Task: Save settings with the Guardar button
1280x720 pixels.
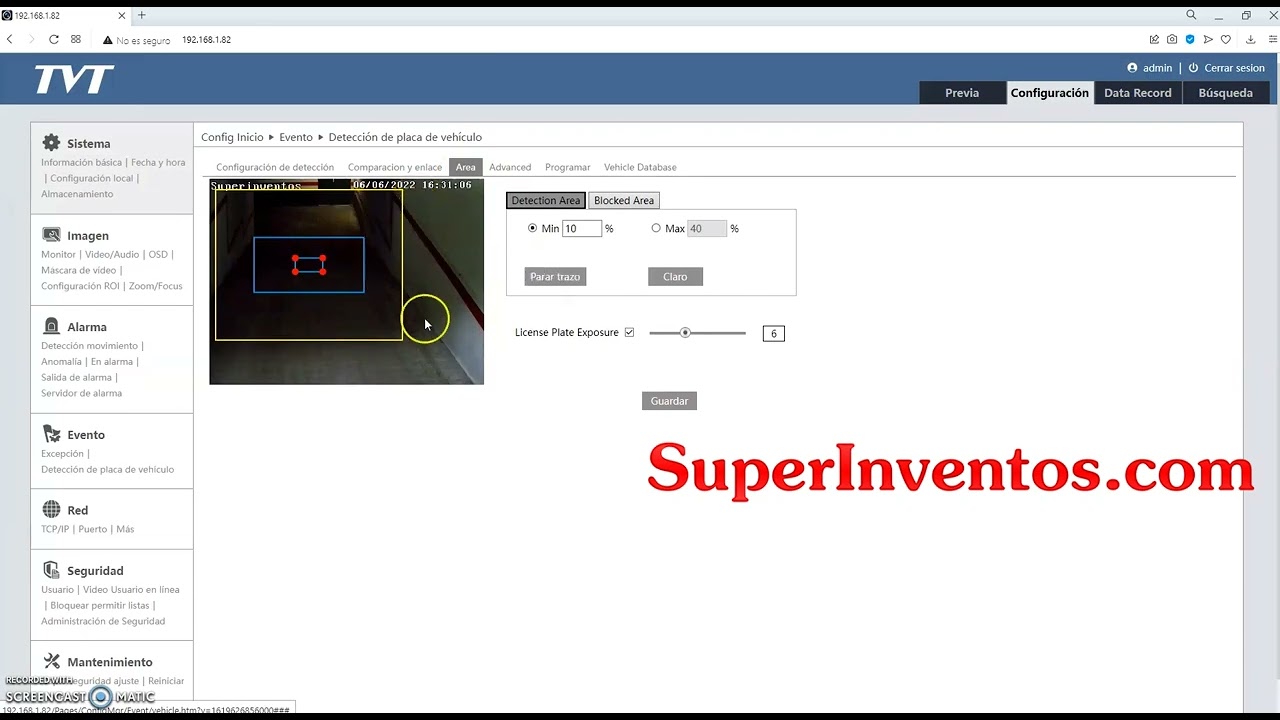Action: point(669,401)
